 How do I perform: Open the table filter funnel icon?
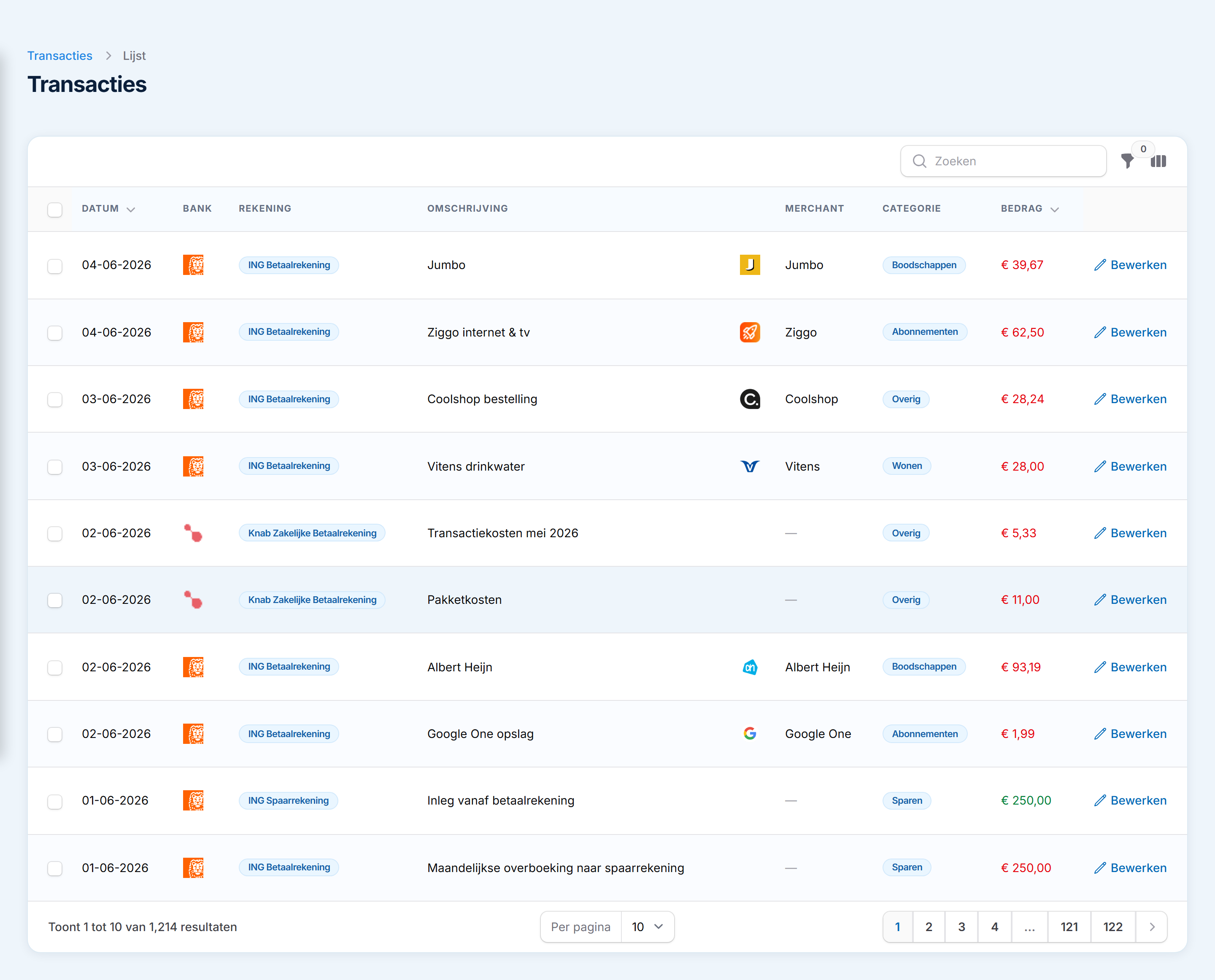point(1127,162)
